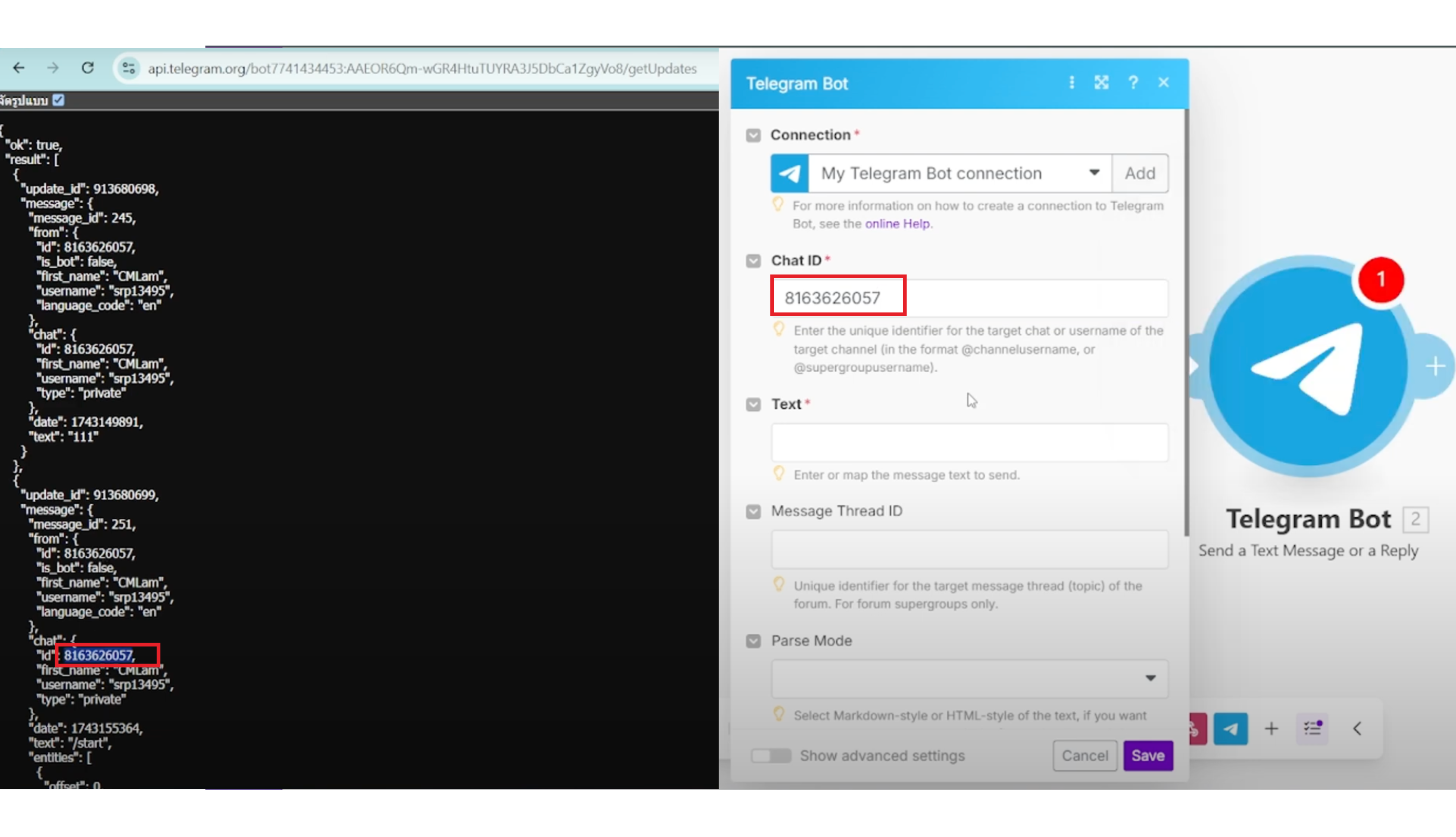
Task: Click the Save button
Action: click(1148, 755)
